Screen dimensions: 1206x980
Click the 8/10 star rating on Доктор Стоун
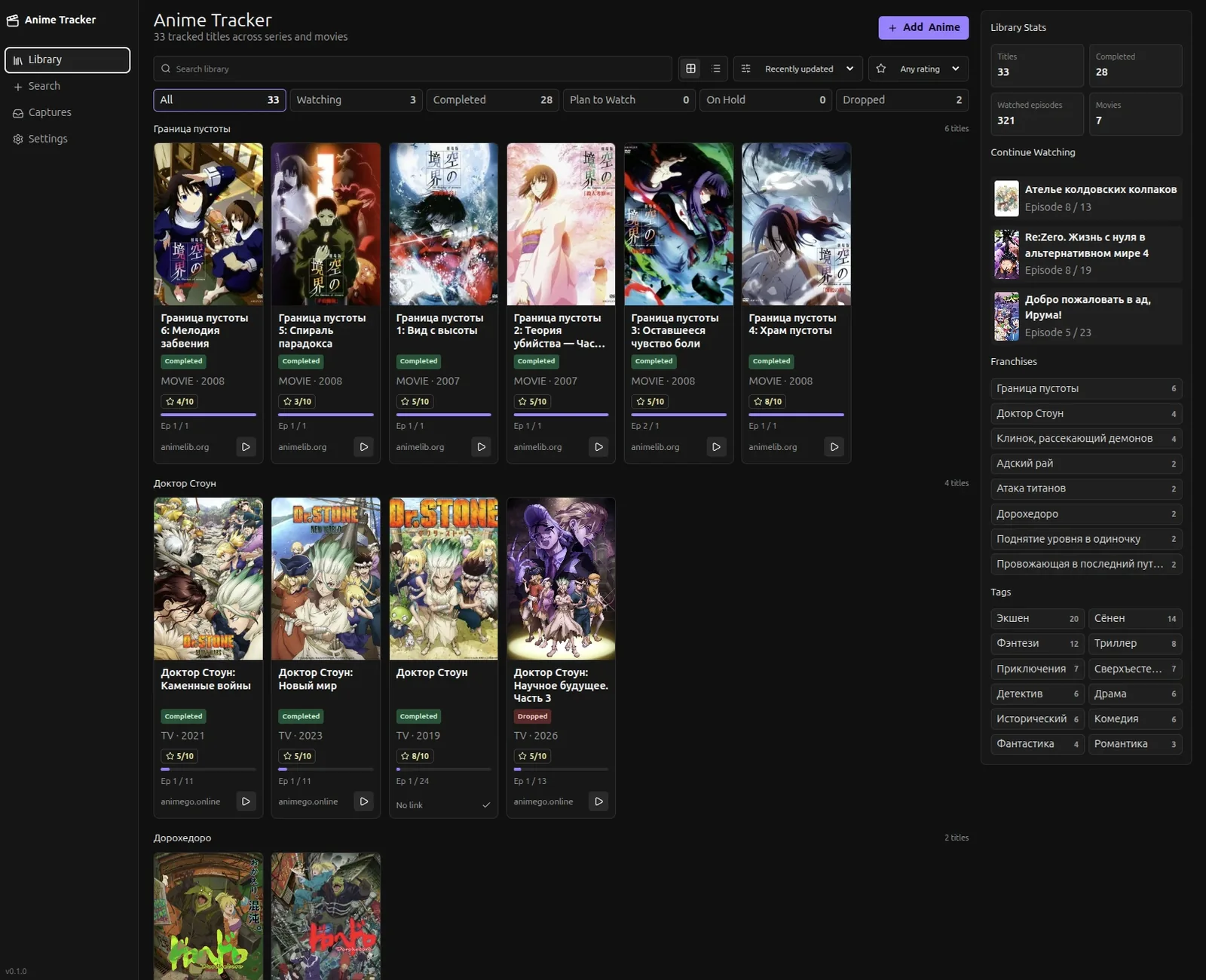click(x=415, y=756)
